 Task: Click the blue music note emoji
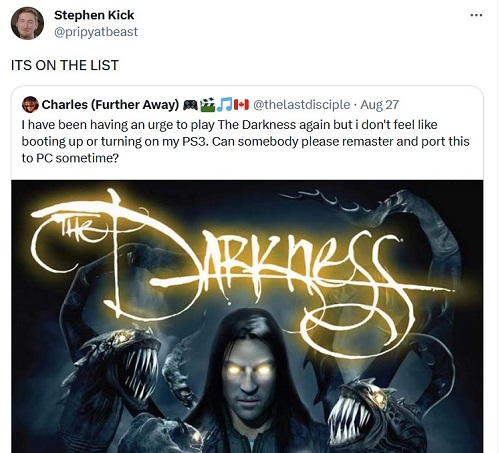click(224, 104)
